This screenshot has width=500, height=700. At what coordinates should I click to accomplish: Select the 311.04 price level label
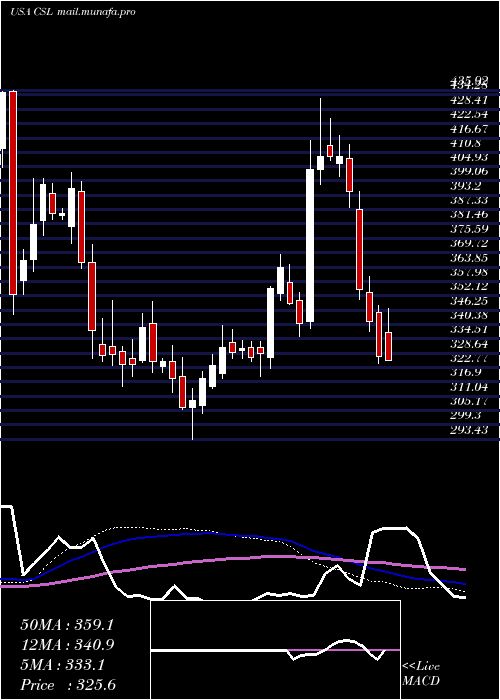pos(468,387)
